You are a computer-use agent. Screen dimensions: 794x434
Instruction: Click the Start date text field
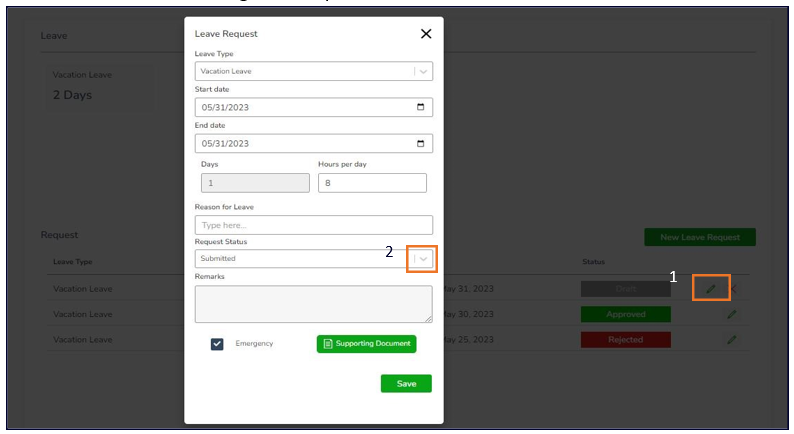(x=300, y=107)
